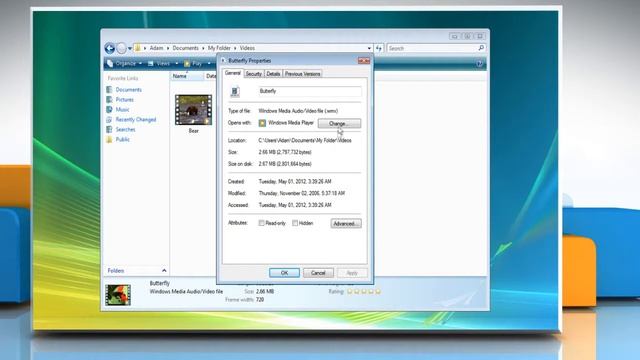Select Adam in the address breadcrumb
640x360 pixels.
click(x=156, y=48)
